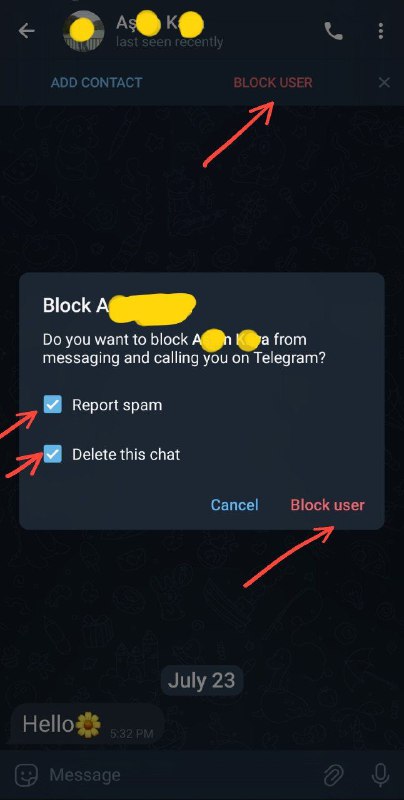Tap the microphone voice message icon
The width and height of the screenshot is (404, 800).
coord(380,776)
